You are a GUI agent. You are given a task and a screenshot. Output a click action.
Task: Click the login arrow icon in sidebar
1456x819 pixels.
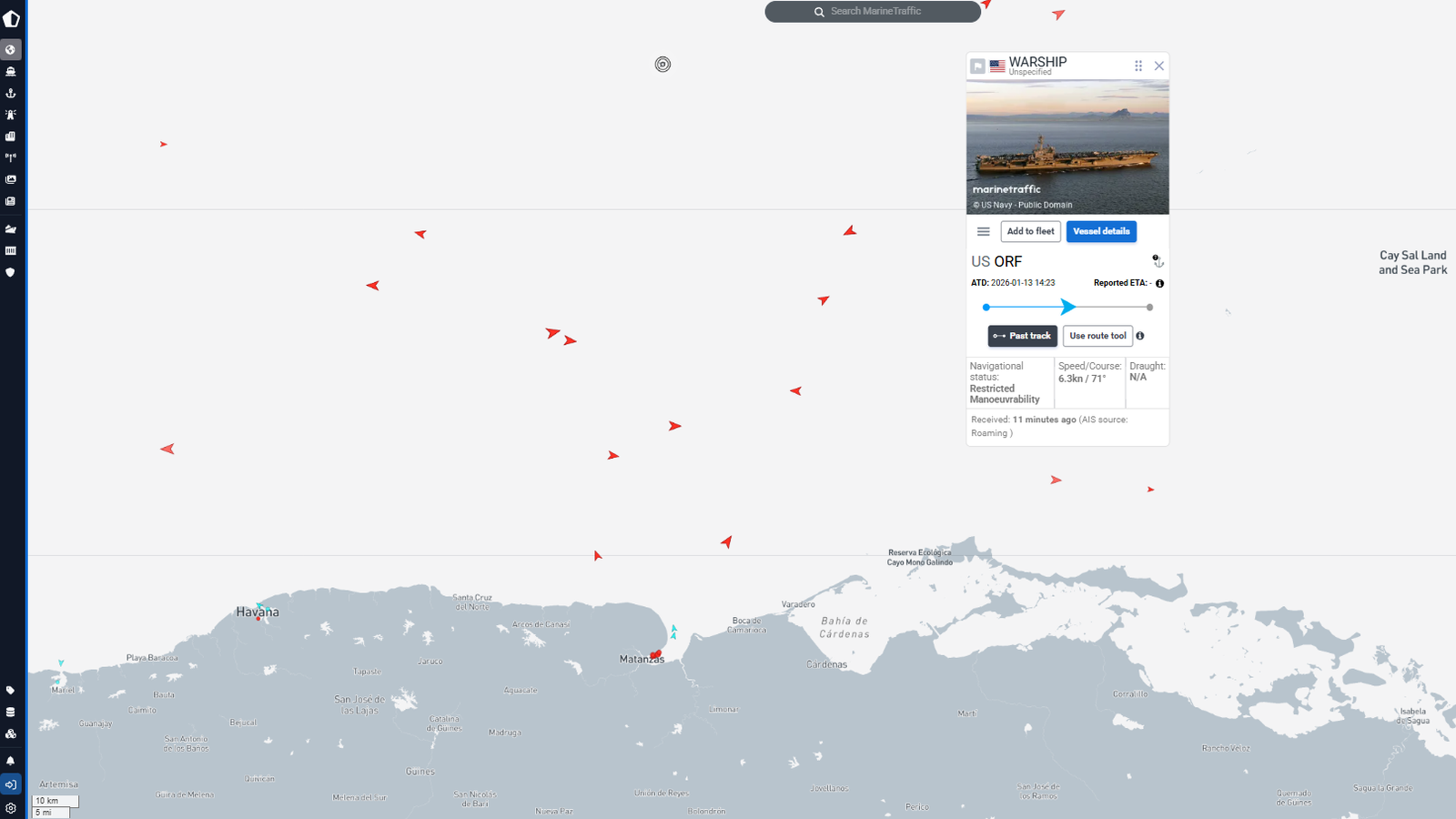[x=11, y=784]
